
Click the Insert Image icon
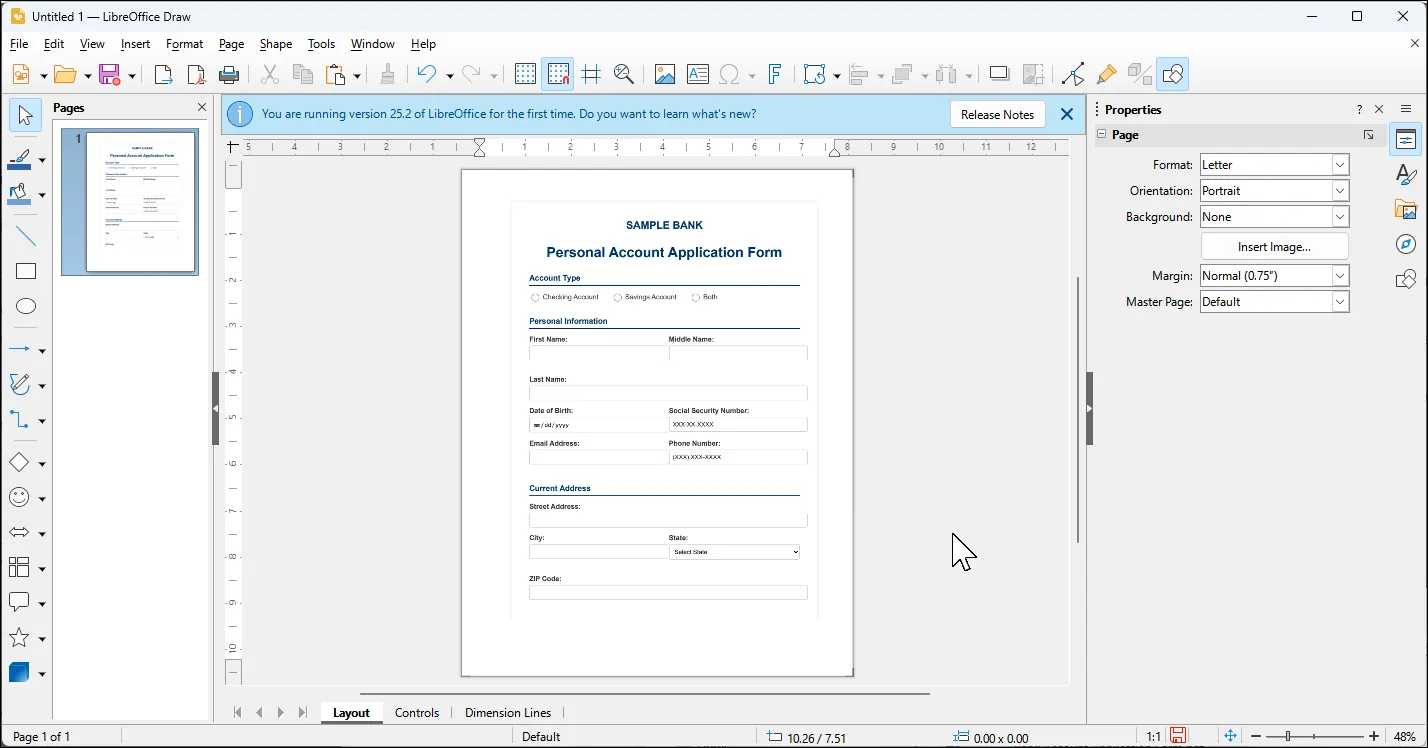coord(664,74)
